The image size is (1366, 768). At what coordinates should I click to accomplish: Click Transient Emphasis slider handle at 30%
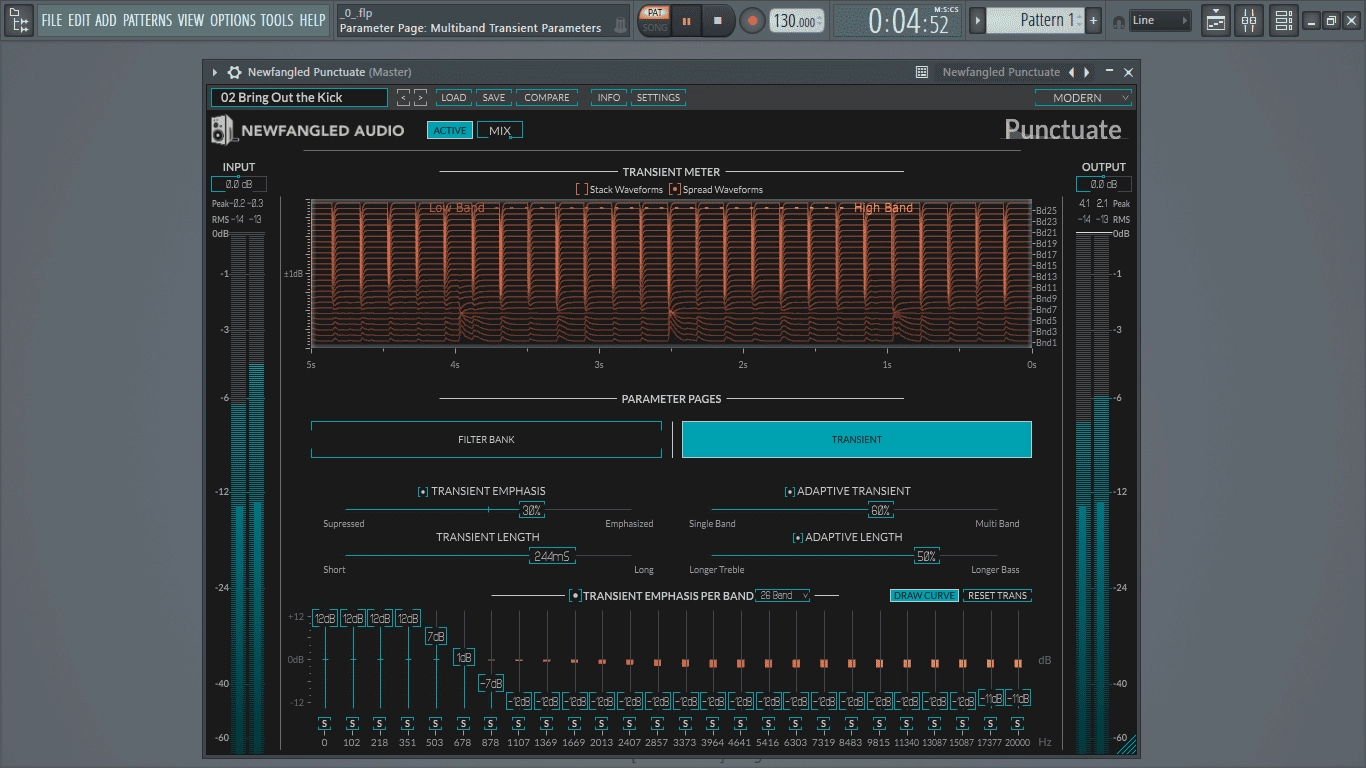tap(532, 510)
